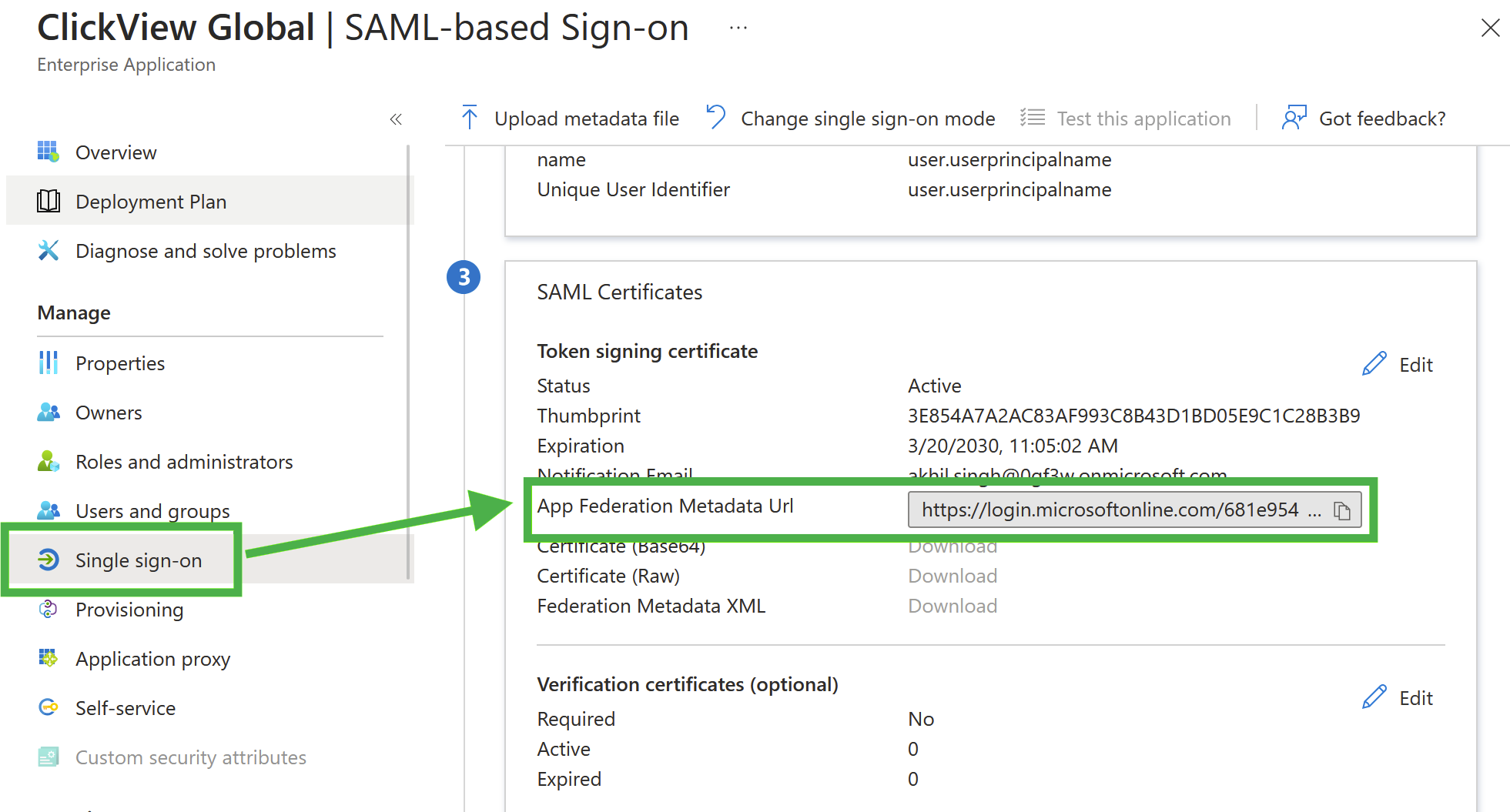
Task: Click the App Federation Metadata Url field
Action: point(1134,510)
